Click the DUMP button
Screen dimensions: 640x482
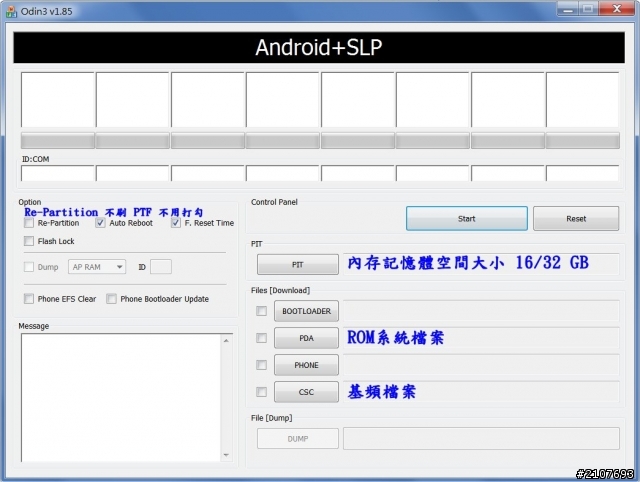pos(298,439)
